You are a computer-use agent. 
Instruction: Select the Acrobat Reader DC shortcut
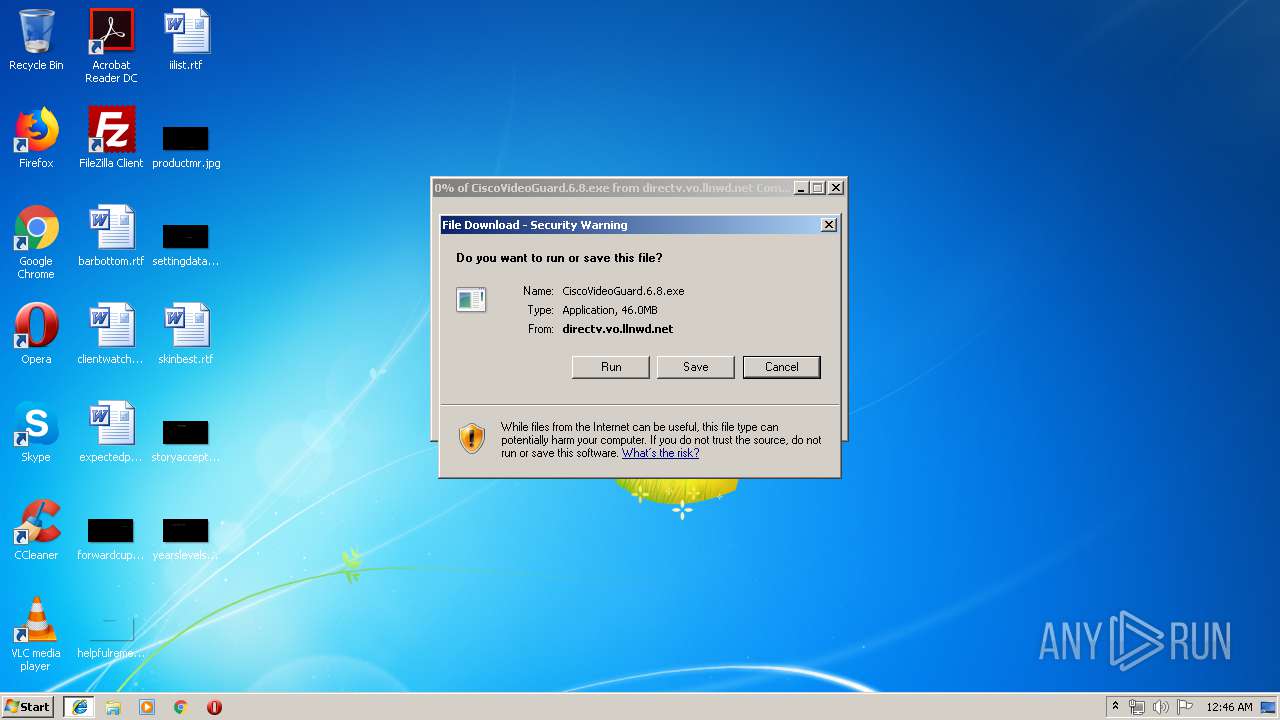pyautogui.click(x=111, y=46)
